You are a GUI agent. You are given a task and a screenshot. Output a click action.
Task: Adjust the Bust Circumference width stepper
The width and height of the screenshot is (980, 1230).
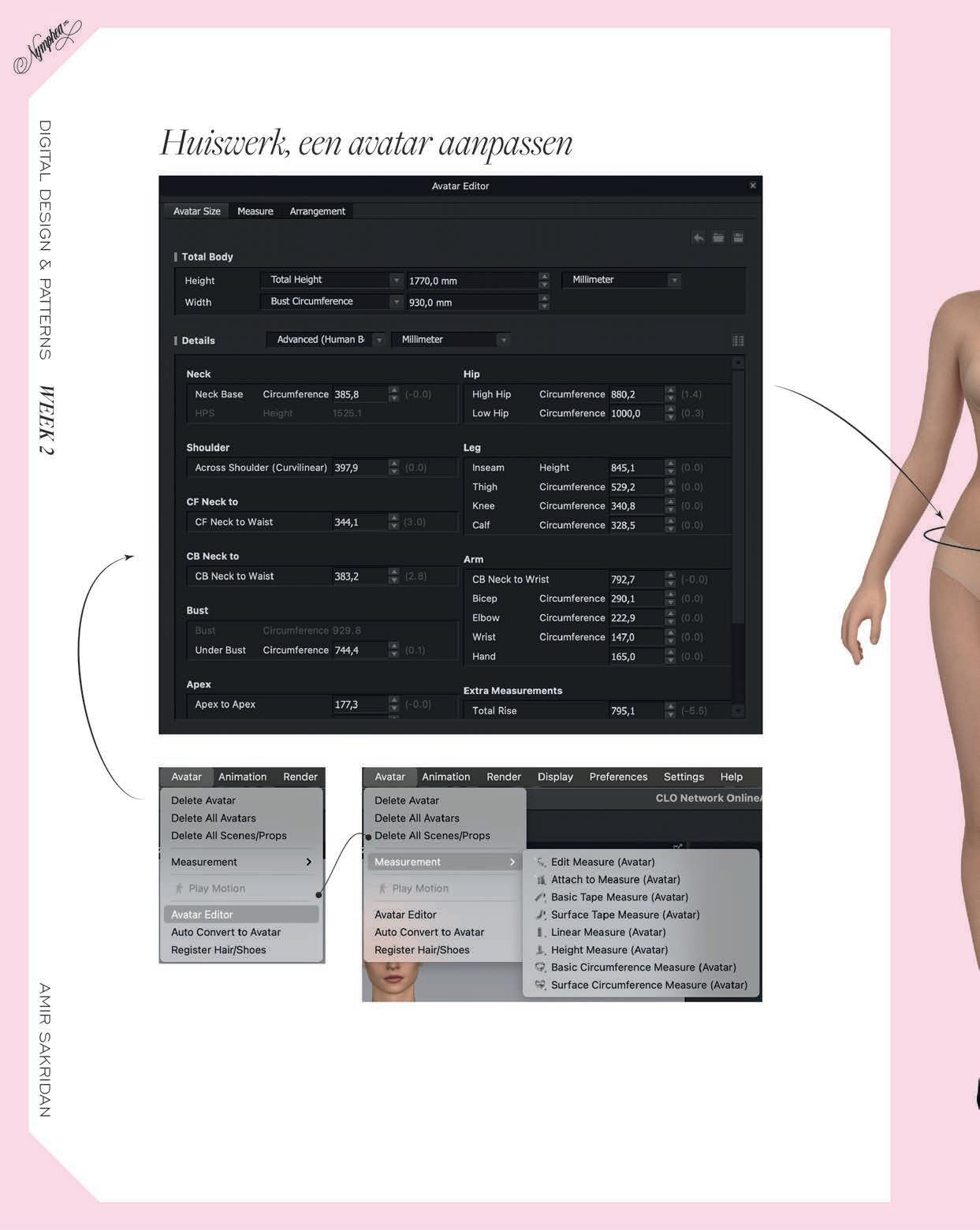click(x=544, y=302)
